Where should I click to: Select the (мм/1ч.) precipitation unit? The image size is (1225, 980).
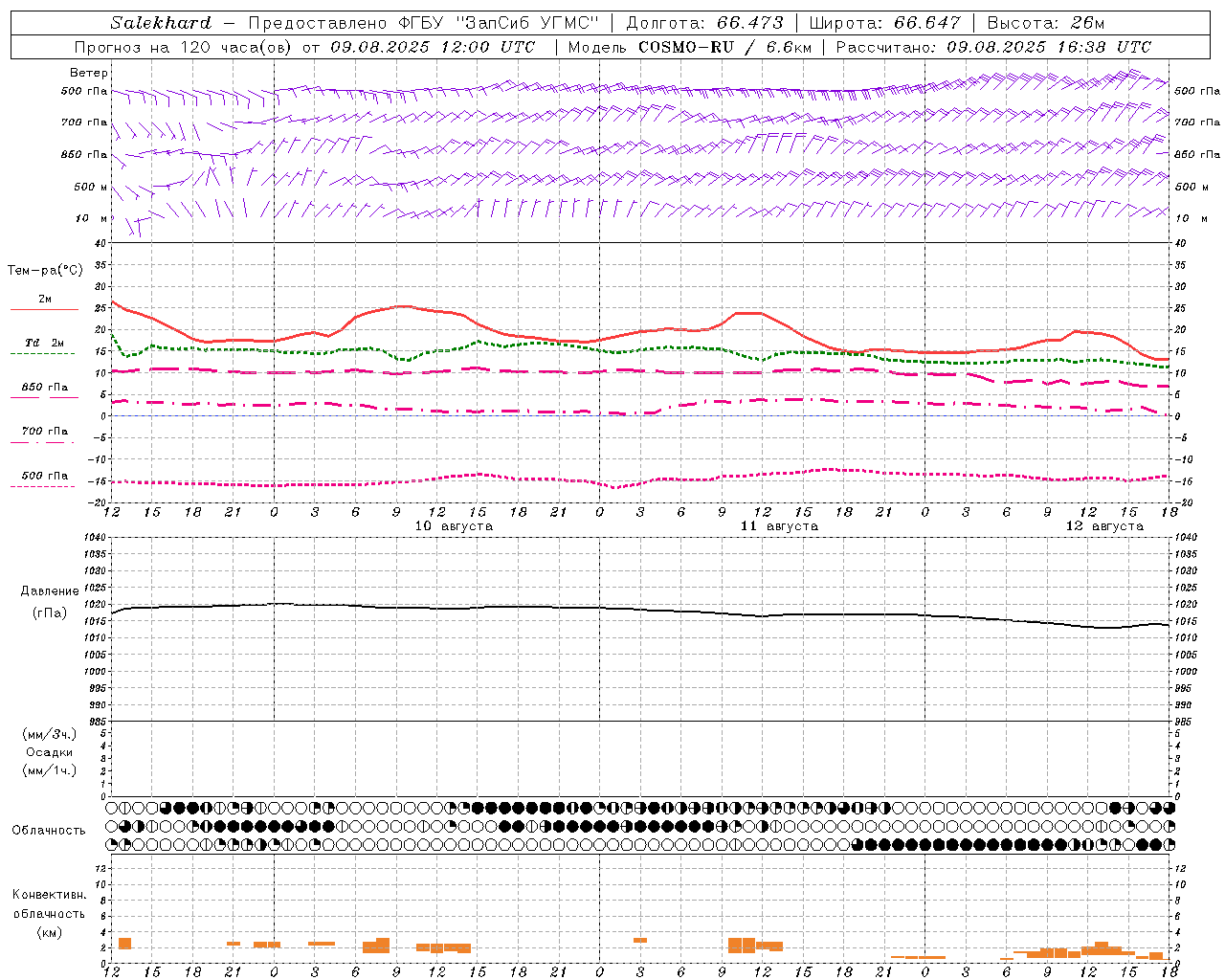tap(50, 770)
